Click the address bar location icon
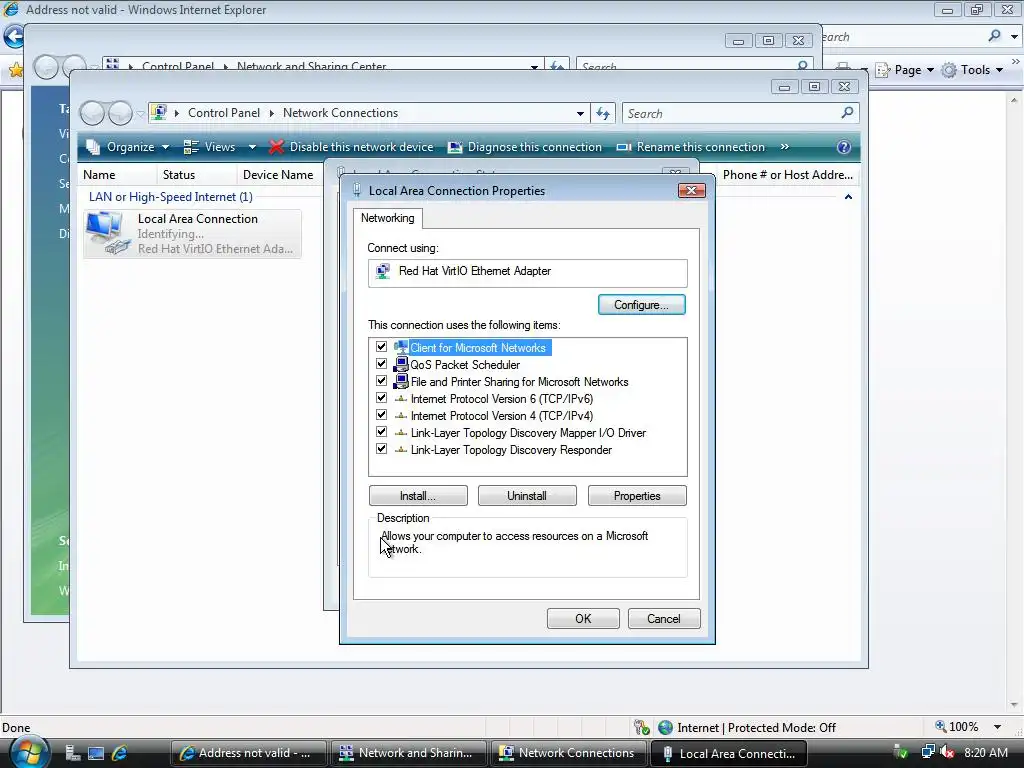The height and width of the screenshot is (768, 1024). pyautogui.click(x=159, y=113)
